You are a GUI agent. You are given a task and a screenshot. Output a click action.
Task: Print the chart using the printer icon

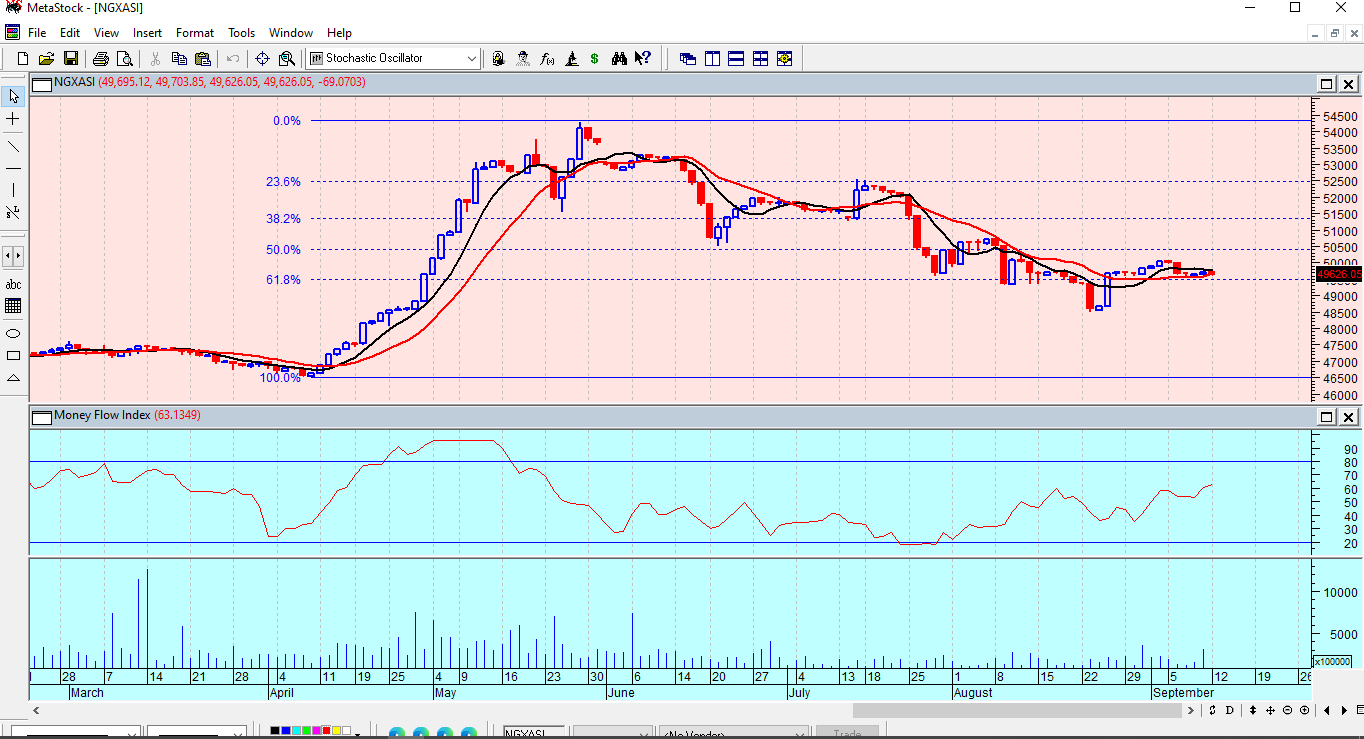(100, 58)
